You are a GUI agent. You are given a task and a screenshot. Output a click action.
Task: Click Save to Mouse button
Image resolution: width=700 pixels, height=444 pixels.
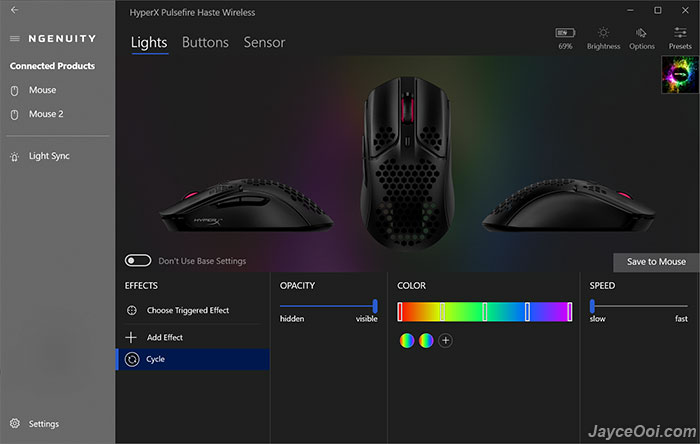656,262
